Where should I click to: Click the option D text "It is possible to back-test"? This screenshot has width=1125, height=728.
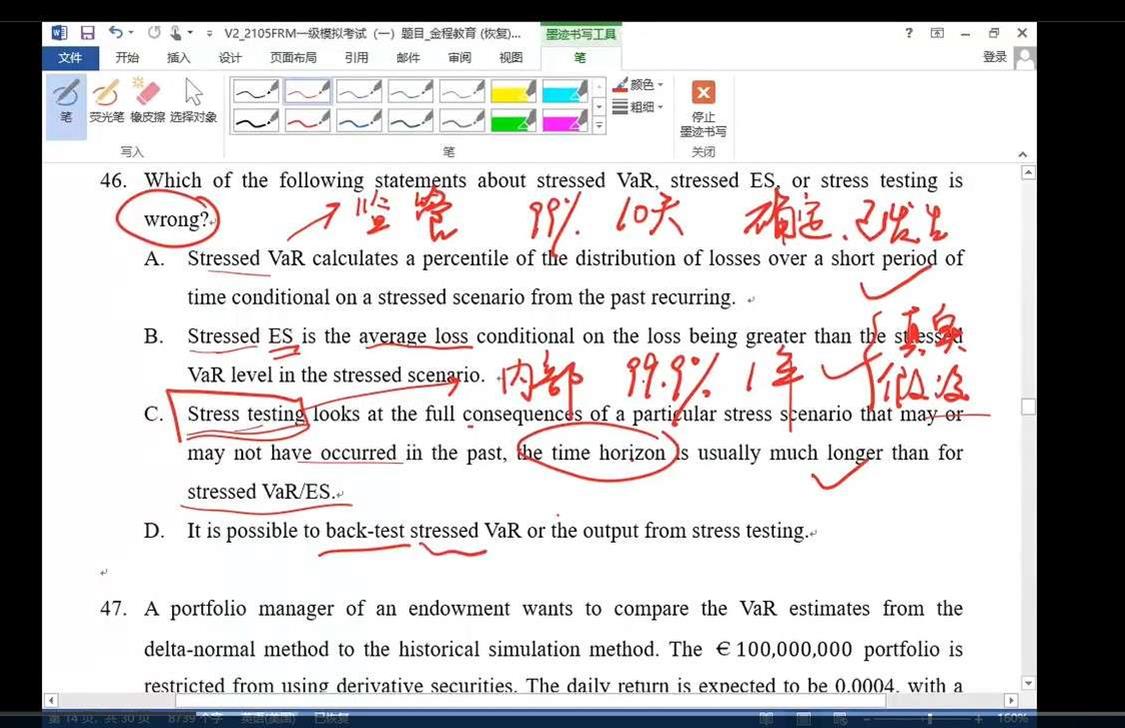pyautogui.click(x=298, y=531)
